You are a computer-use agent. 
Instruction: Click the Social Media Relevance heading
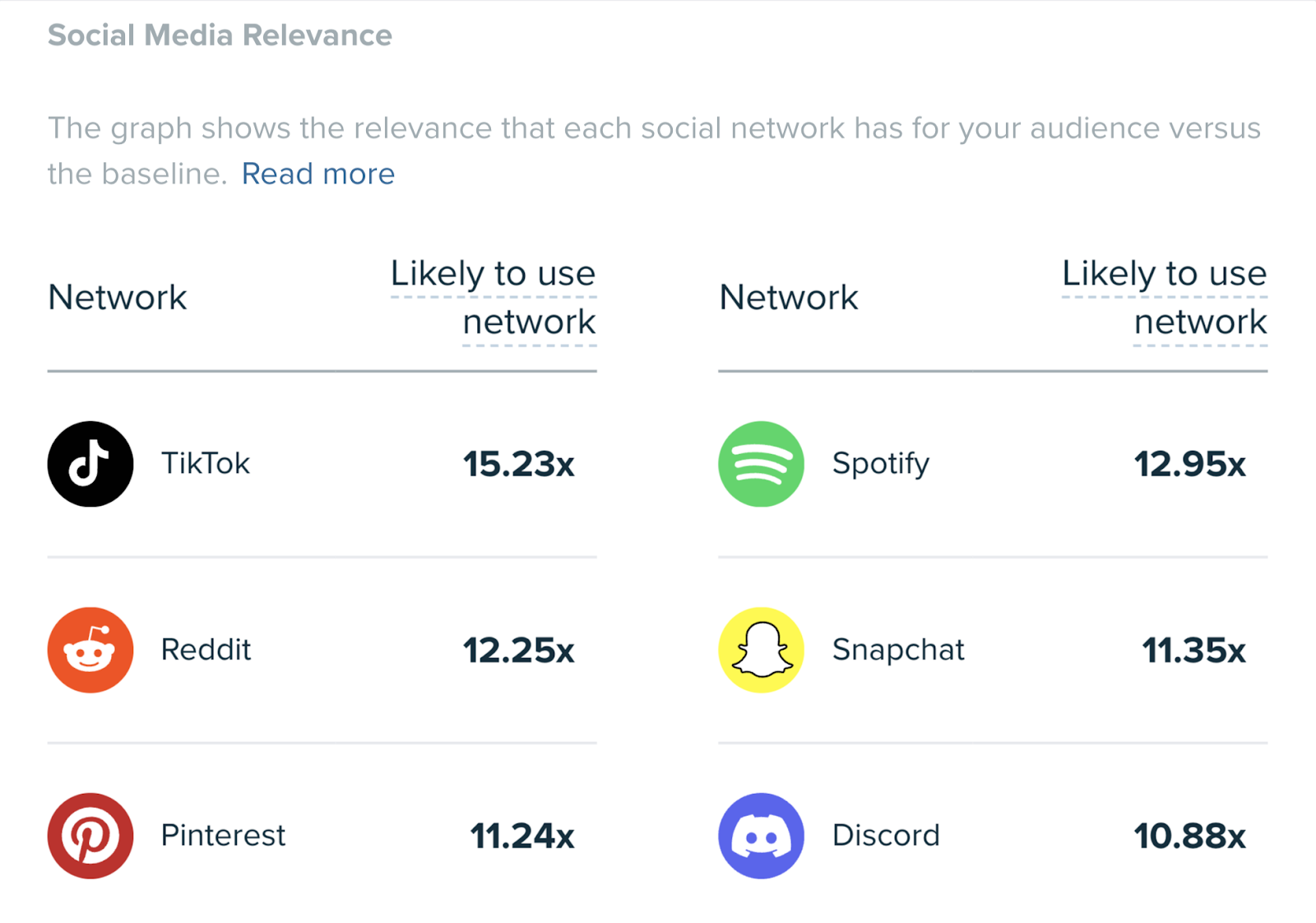click(x=220, y=35)
